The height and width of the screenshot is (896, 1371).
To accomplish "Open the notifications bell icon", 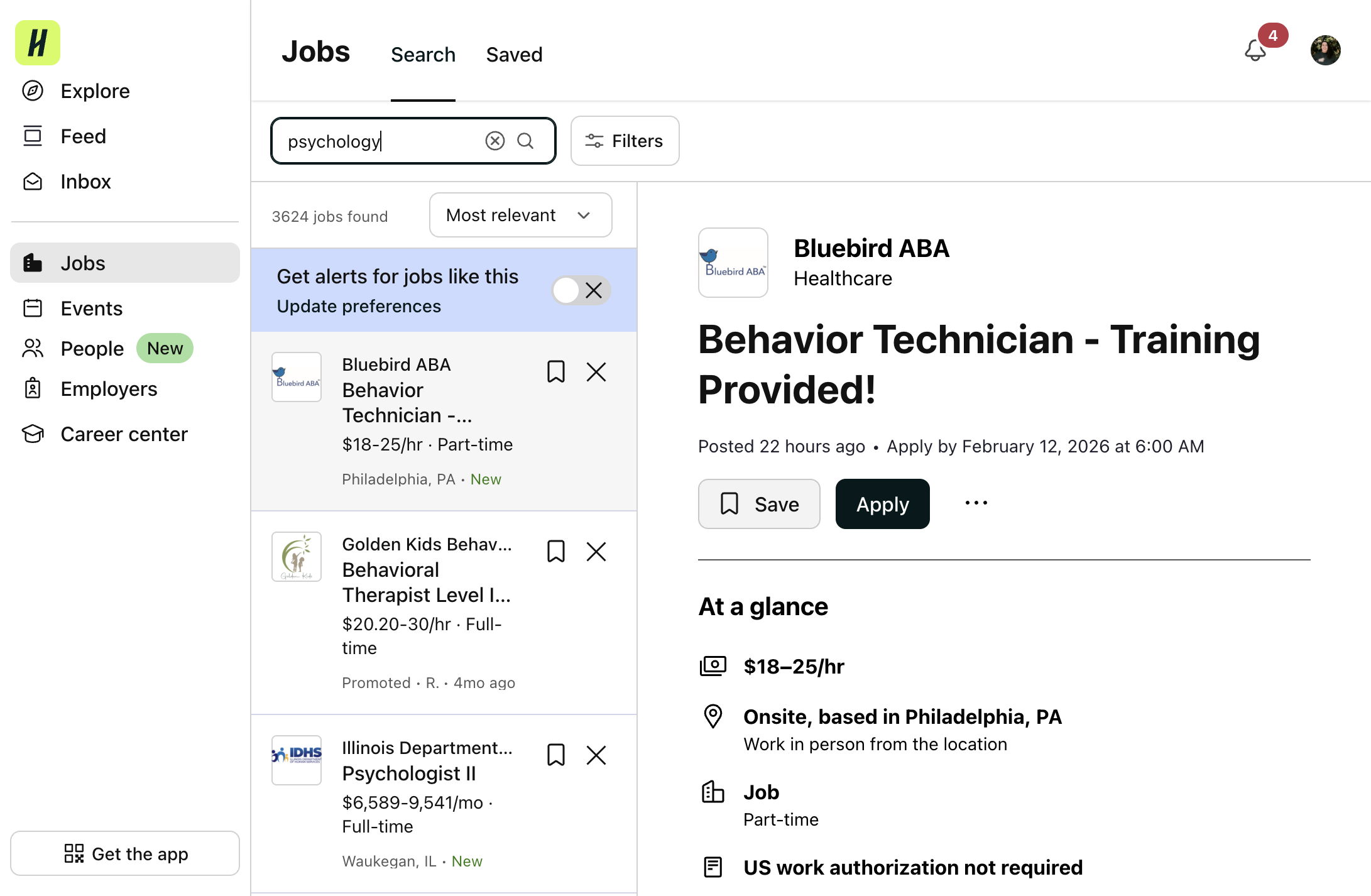I will tap(1255, 50).
